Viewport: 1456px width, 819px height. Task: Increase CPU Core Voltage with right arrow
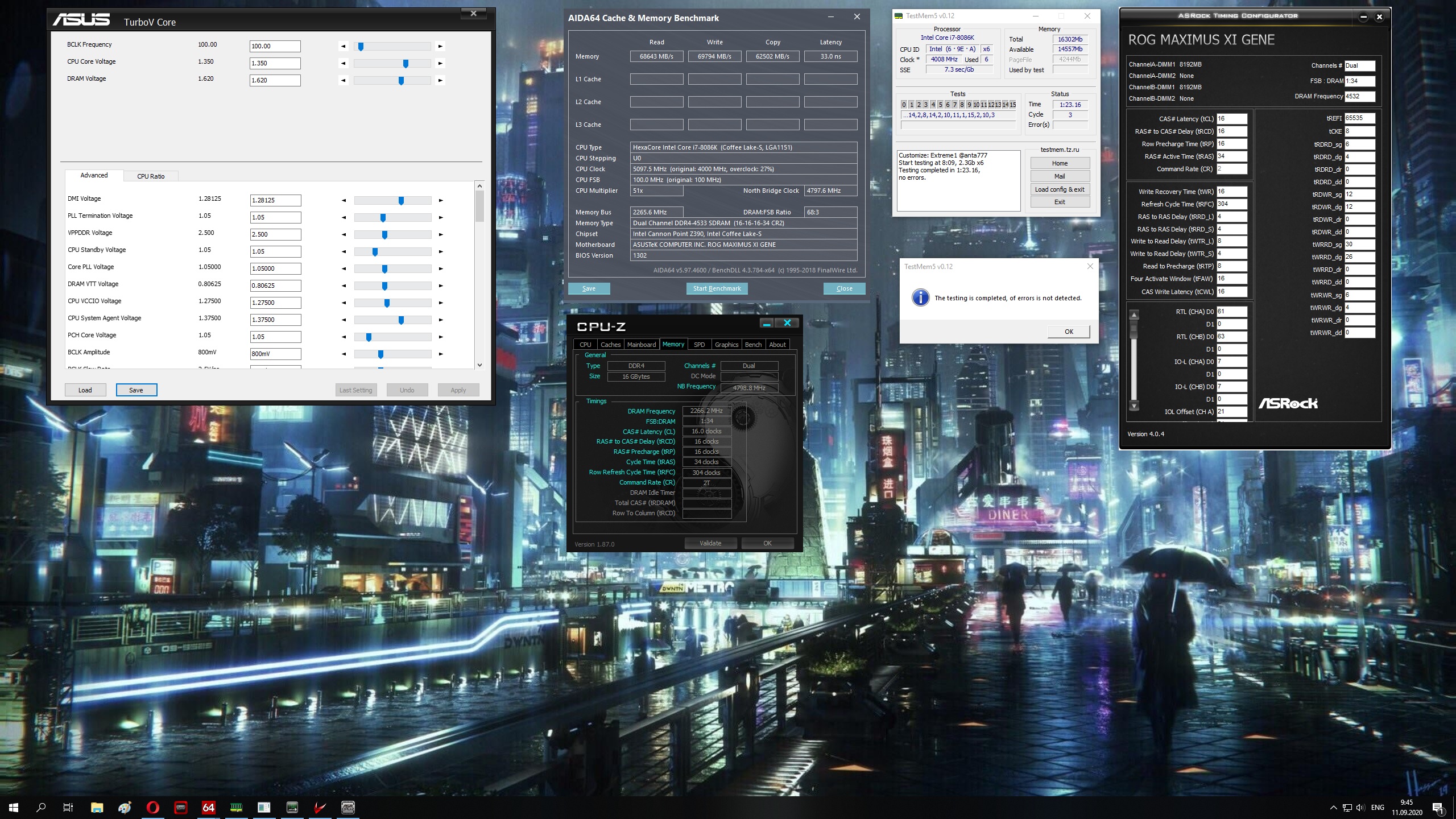[440, 64]
